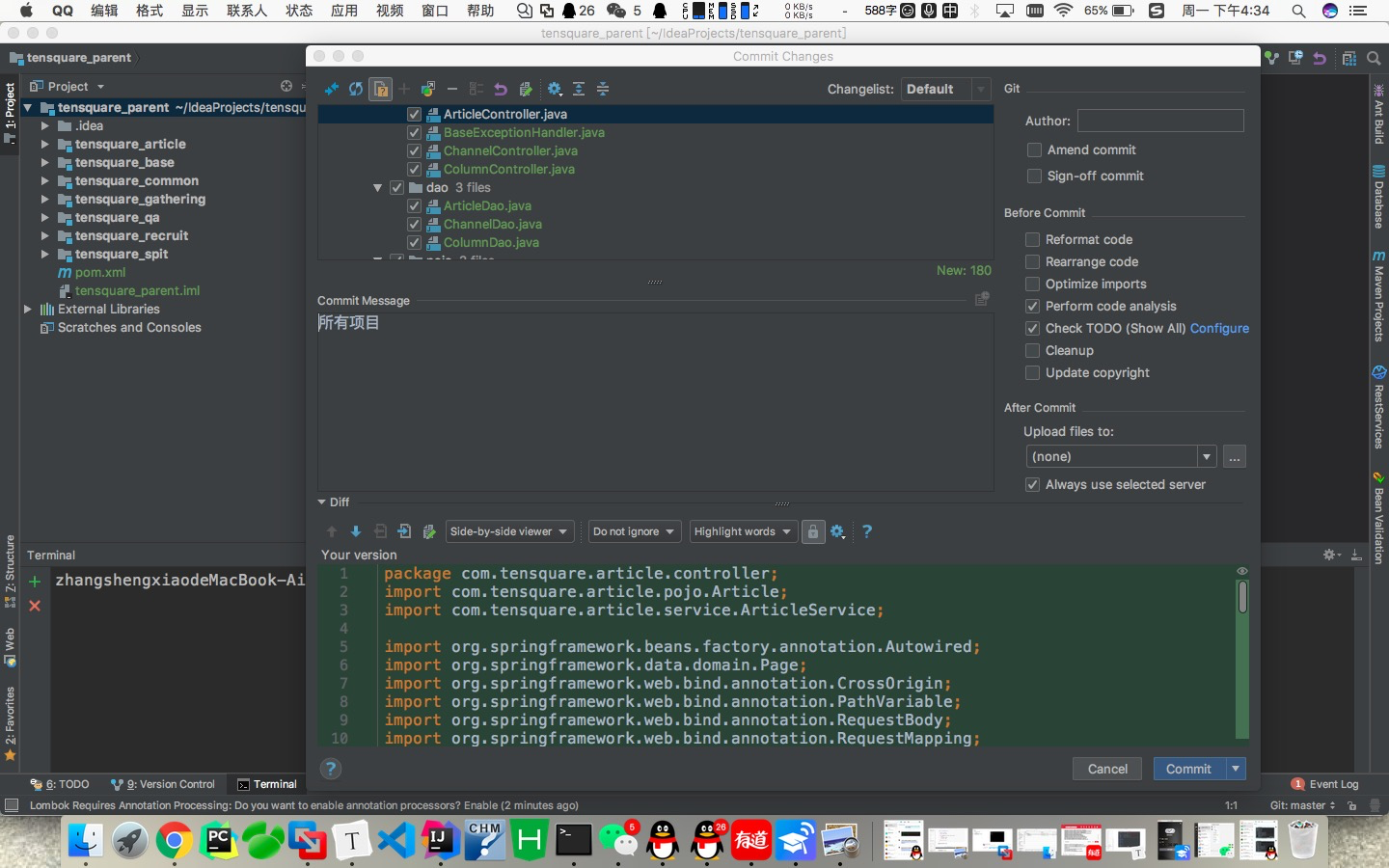Uncheck ArticleController.java checkbox
1389x868 pixels.
414,114
